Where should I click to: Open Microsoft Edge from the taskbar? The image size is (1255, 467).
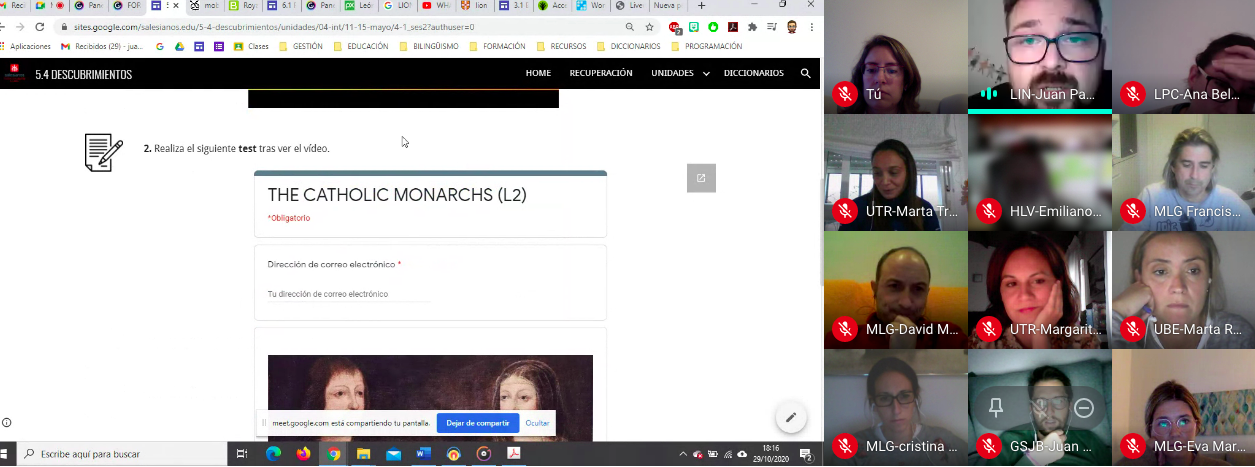[273, 454]
